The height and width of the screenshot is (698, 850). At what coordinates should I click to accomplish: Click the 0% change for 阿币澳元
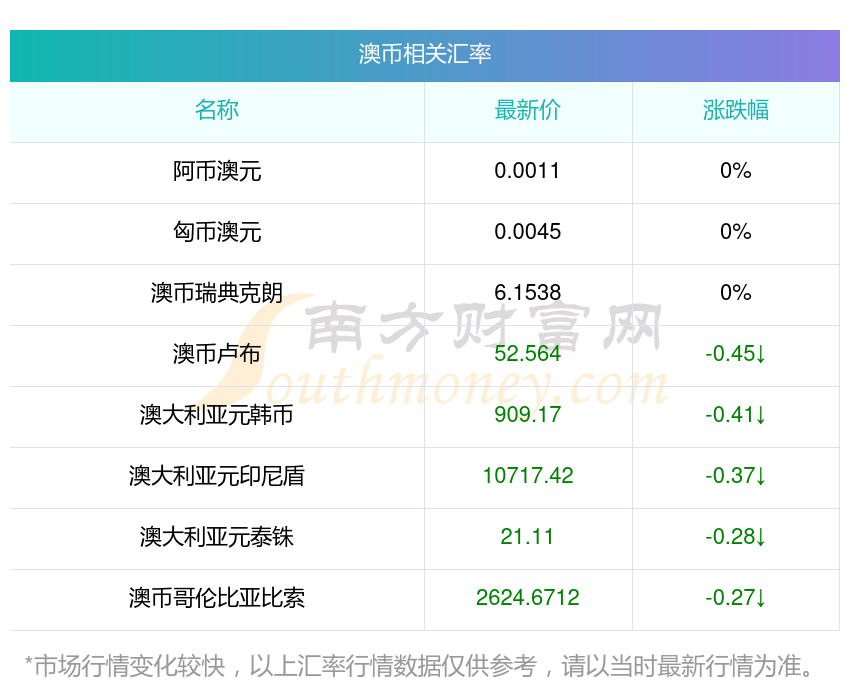[x=736, y=171]
